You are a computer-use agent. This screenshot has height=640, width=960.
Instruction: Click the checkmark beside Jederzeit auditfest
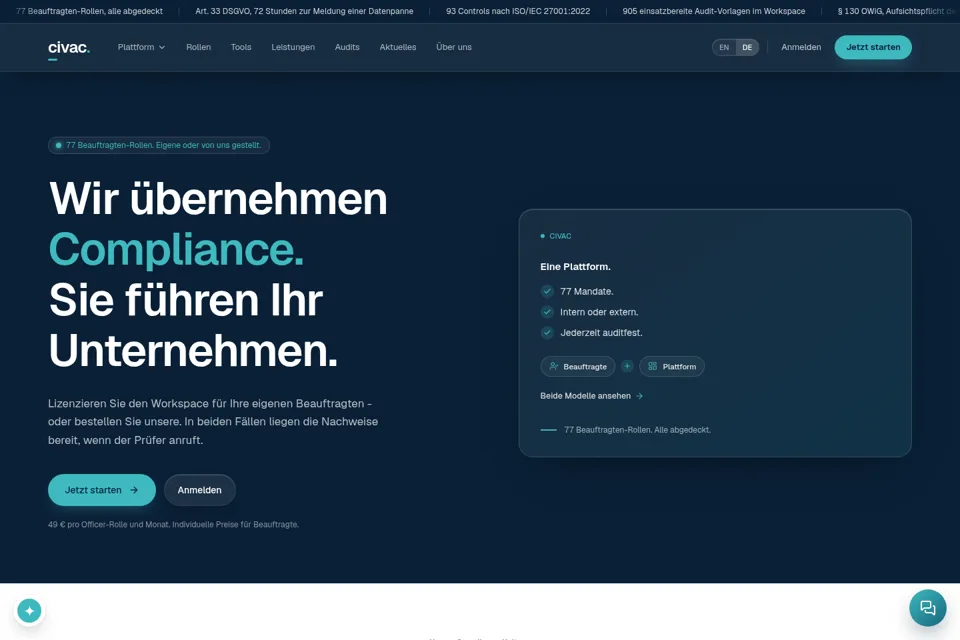point(547,333)
